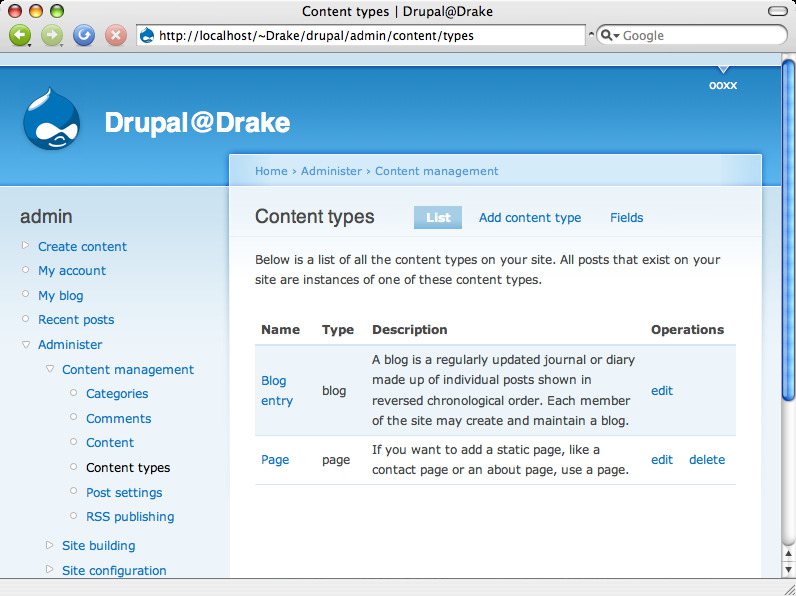Open My account in sidebar
796x596 pixels.
click(x=72, y=271)
